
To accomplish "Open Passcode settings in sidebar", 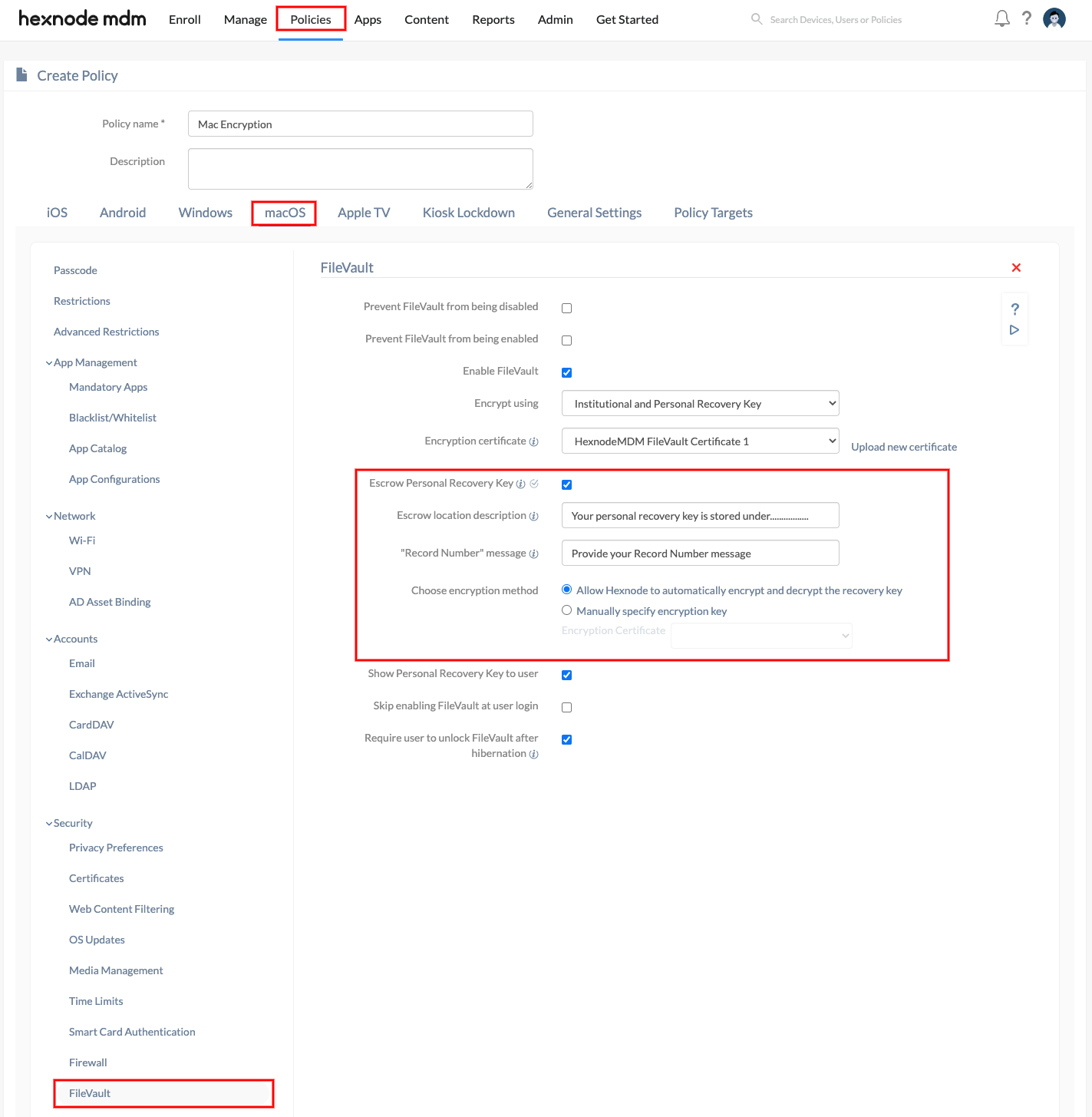I will tap(75, 270).
